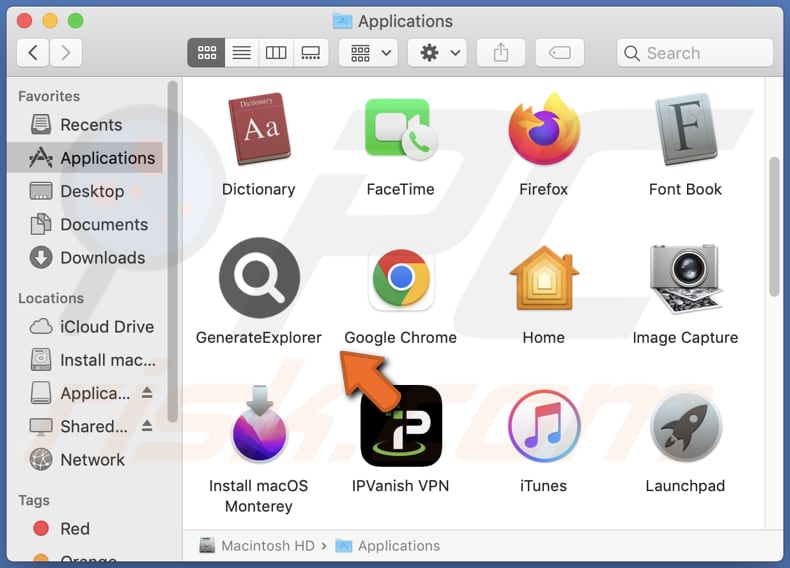Screen dimensions: 790x568
Task: Click the Locations section header
Action: 51,298
